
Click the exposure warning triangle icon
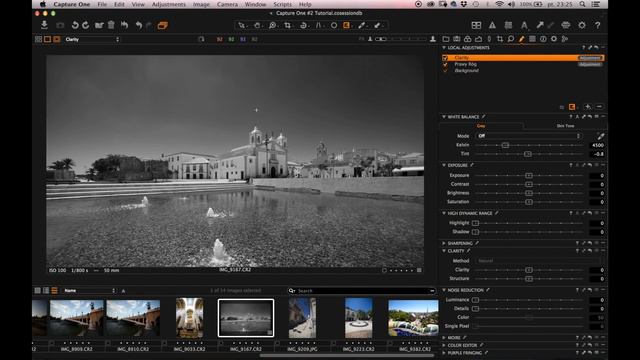492,25
